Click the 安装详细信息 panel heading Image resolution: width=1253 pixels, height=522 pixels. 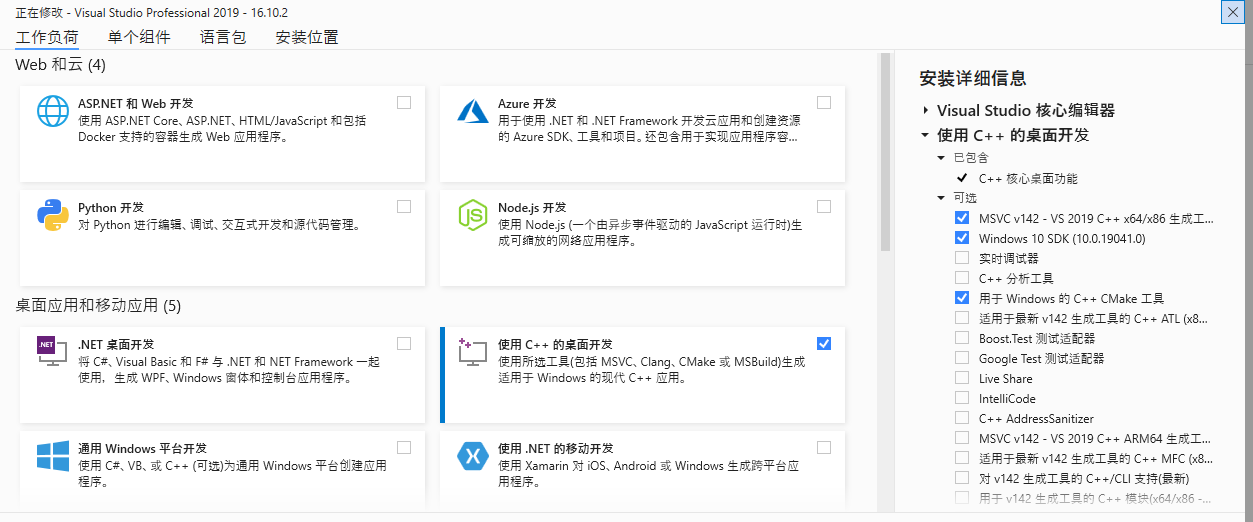[x=973, y=79]
